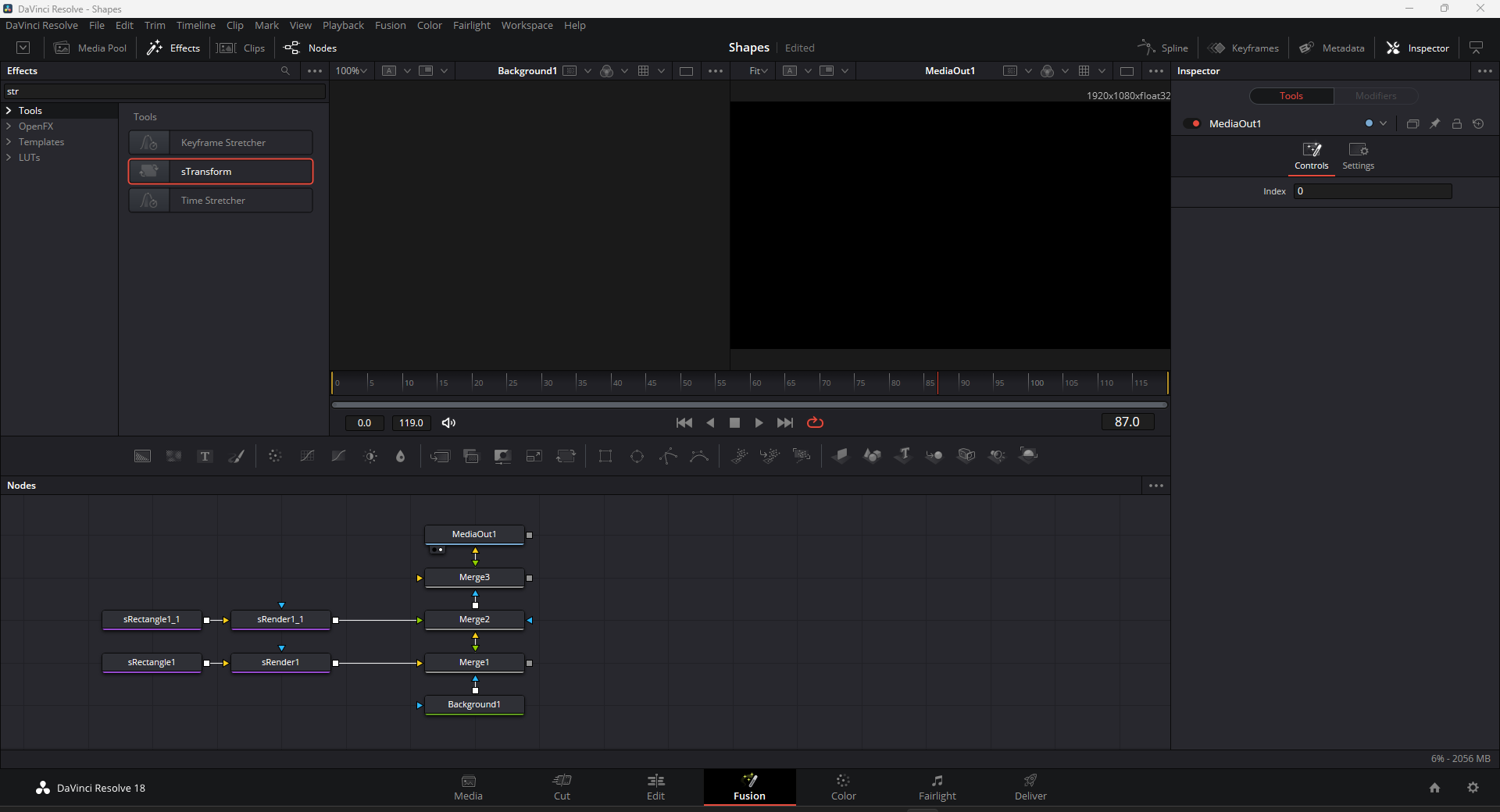Add a Resize node from toolbar
The width and height of the screenshot is (1500, 812).
click(534, 456)
